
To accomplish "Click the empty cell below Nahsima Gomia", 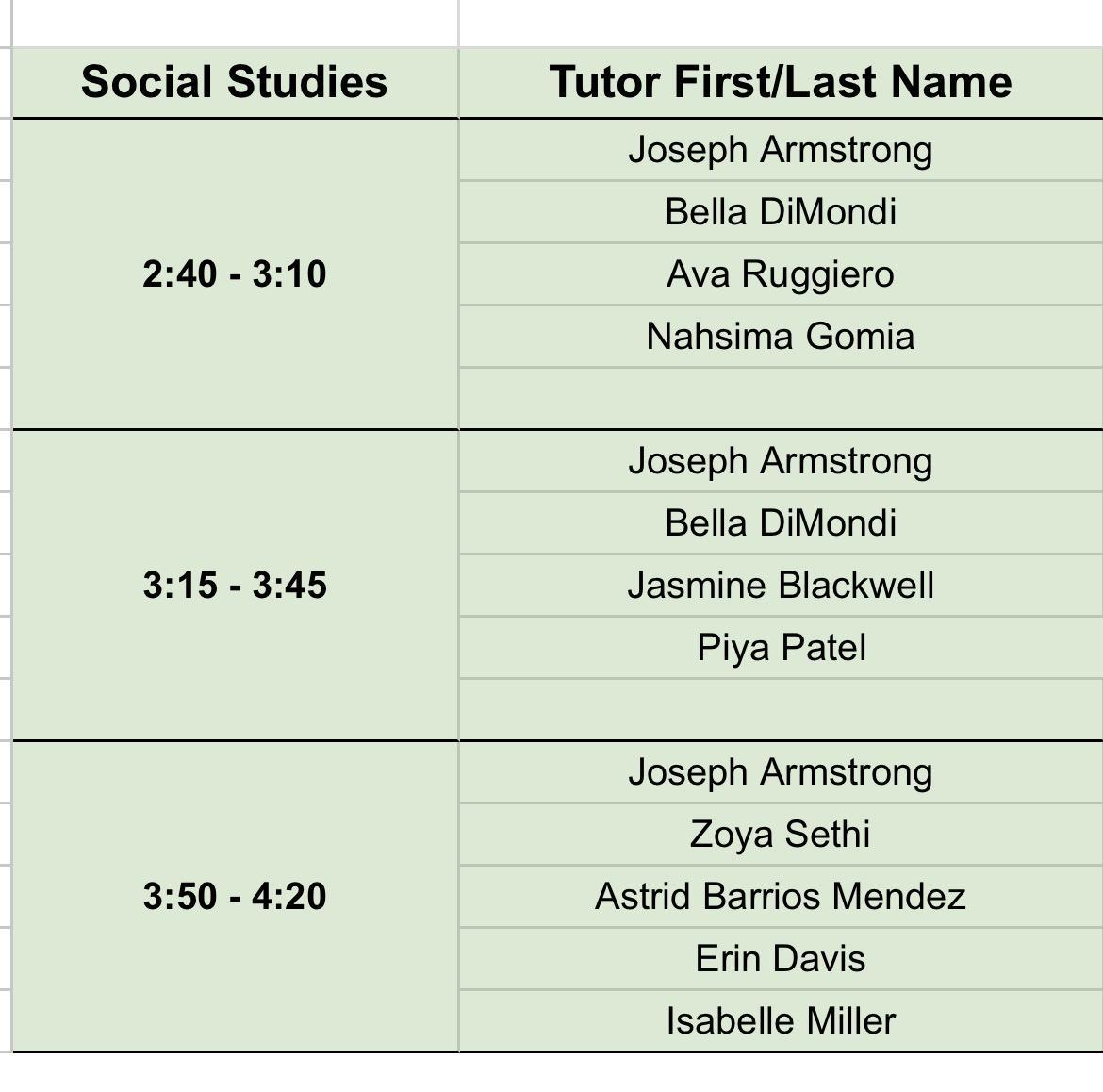I will click(780, 398).
